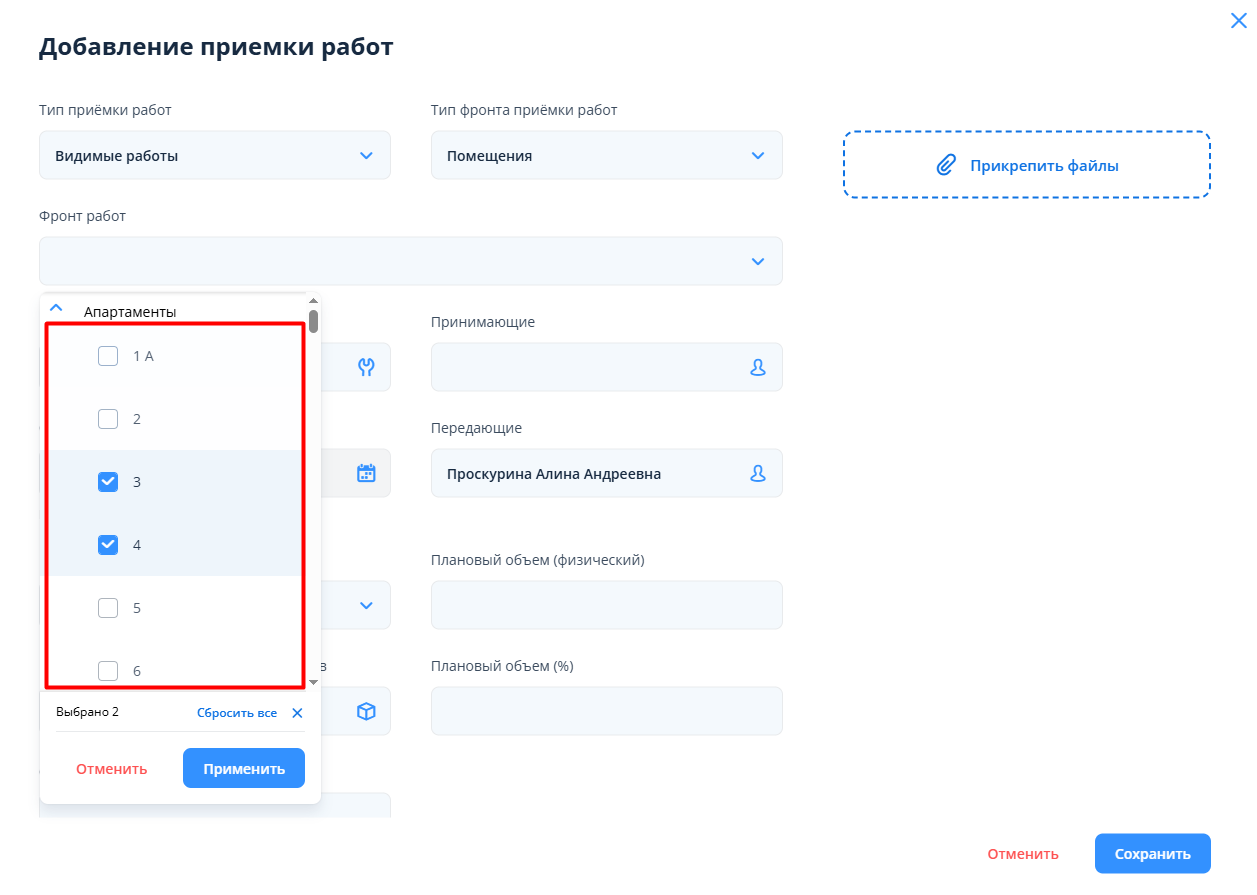1257x895 pixels.
Task: Click the dropdown list scrollbar thumb
Action: pyautogui.click(x=313, y=321)
